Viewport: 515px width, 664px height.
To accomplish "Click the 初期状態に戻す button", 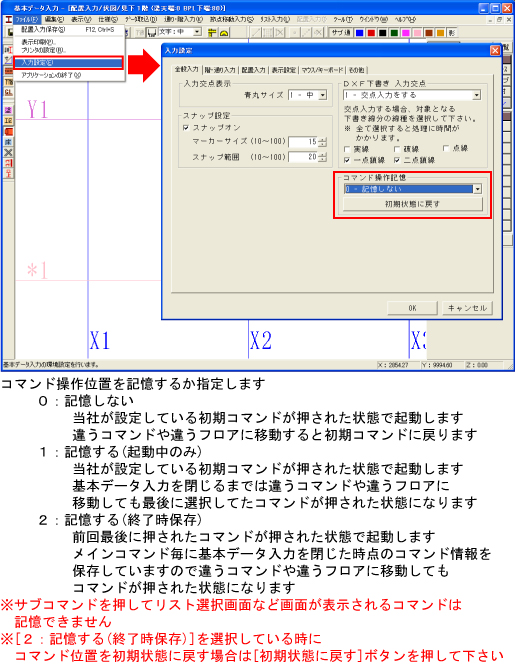I will [413, 204].
